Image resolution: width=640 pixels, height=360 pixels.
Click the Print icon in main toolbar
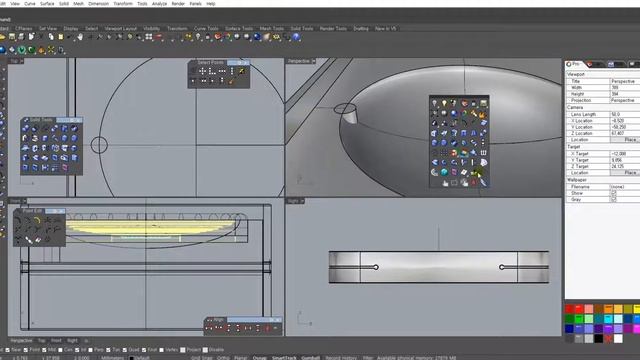[x=21, y=37]
